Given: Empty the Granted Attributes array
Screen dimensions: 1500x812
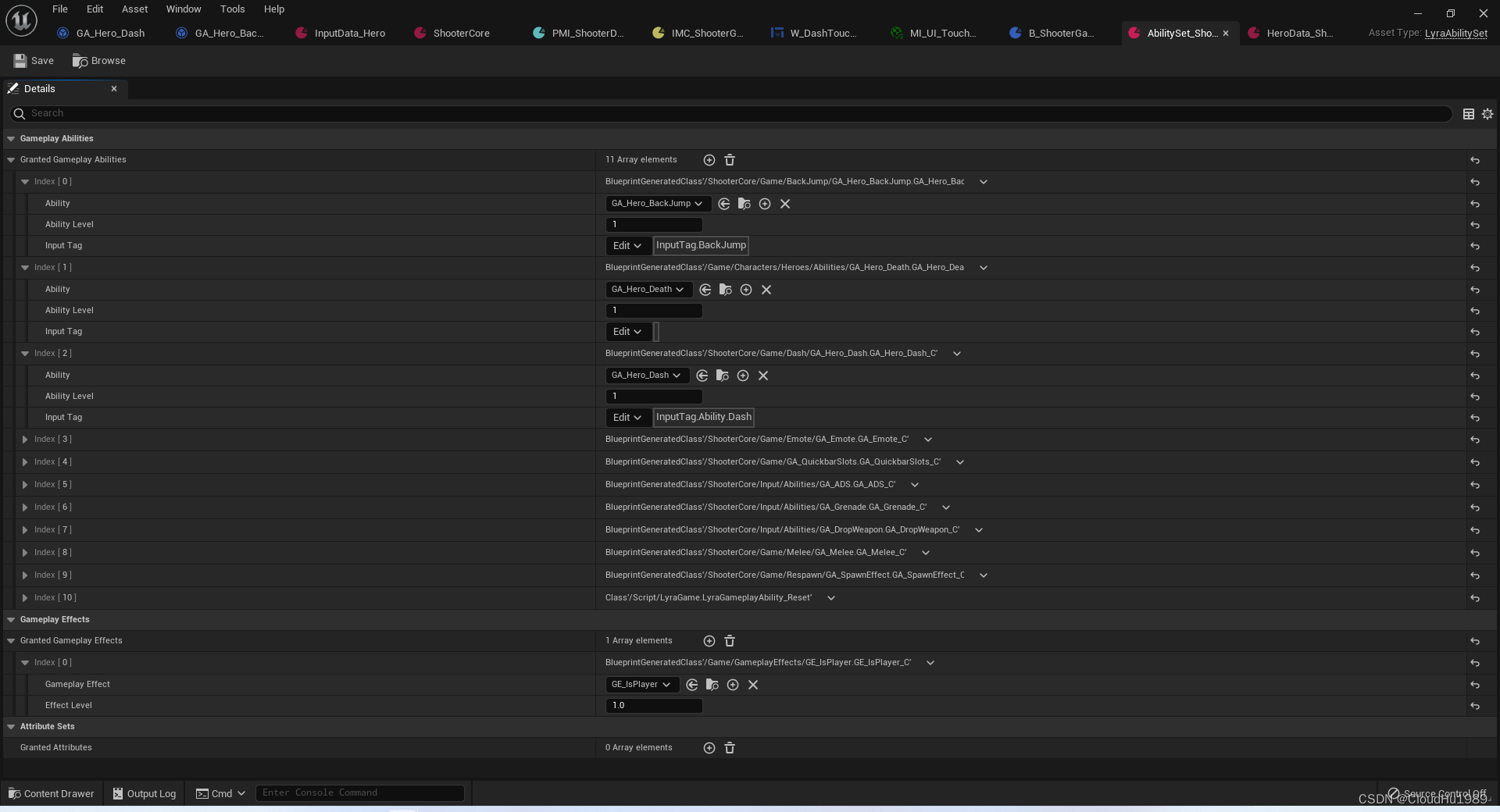Looking at the screenshot, I should pos(730,748).
